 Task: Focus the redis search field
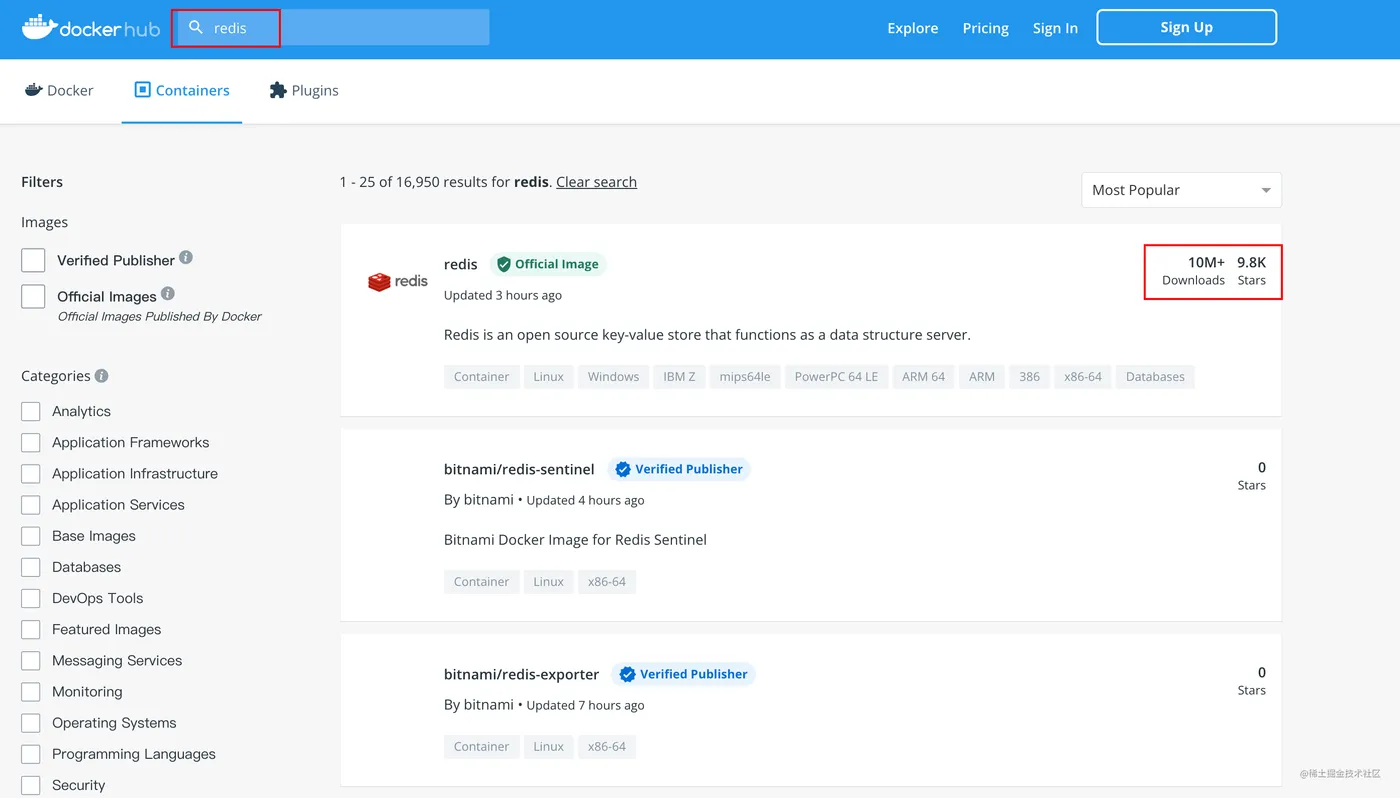(x=333, y=28)
